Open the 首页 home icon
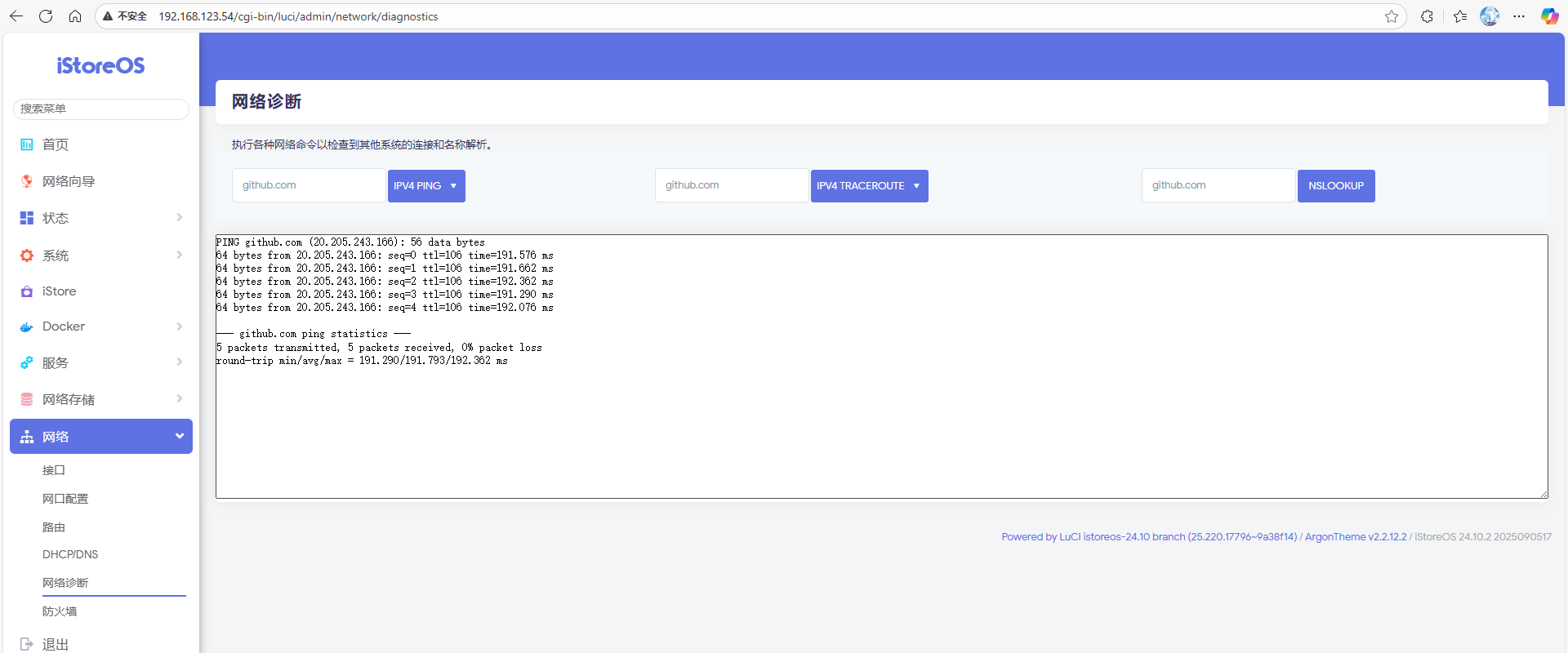This screenshot has height=653, width=1568. point(27,144)
